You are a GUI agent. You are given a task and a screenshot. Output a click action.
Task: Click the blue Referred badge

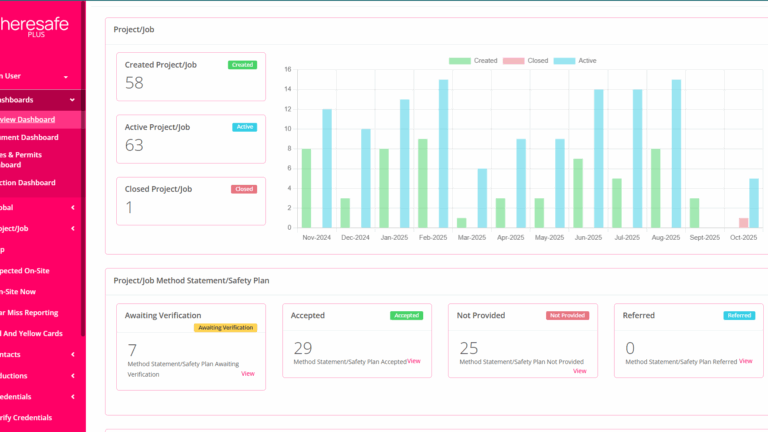click(739, 315)
